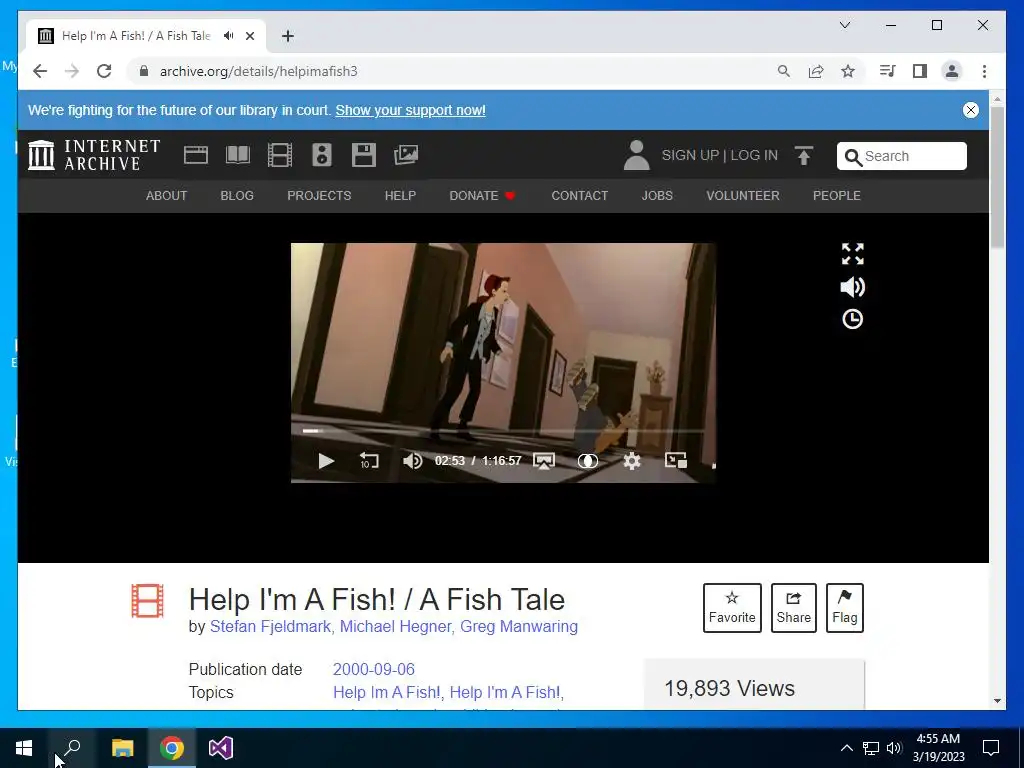Click the clock icon beside the video
The height and width of the screenshot is (768, 1024).
(x=852, y=319)
